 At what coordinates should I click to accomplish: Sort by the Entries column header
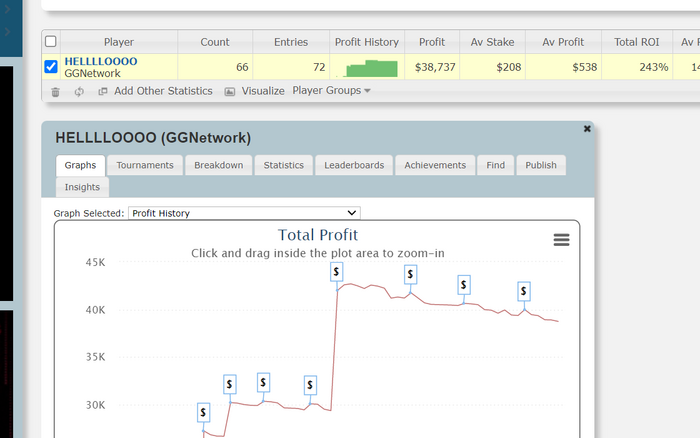coord(291,42)
